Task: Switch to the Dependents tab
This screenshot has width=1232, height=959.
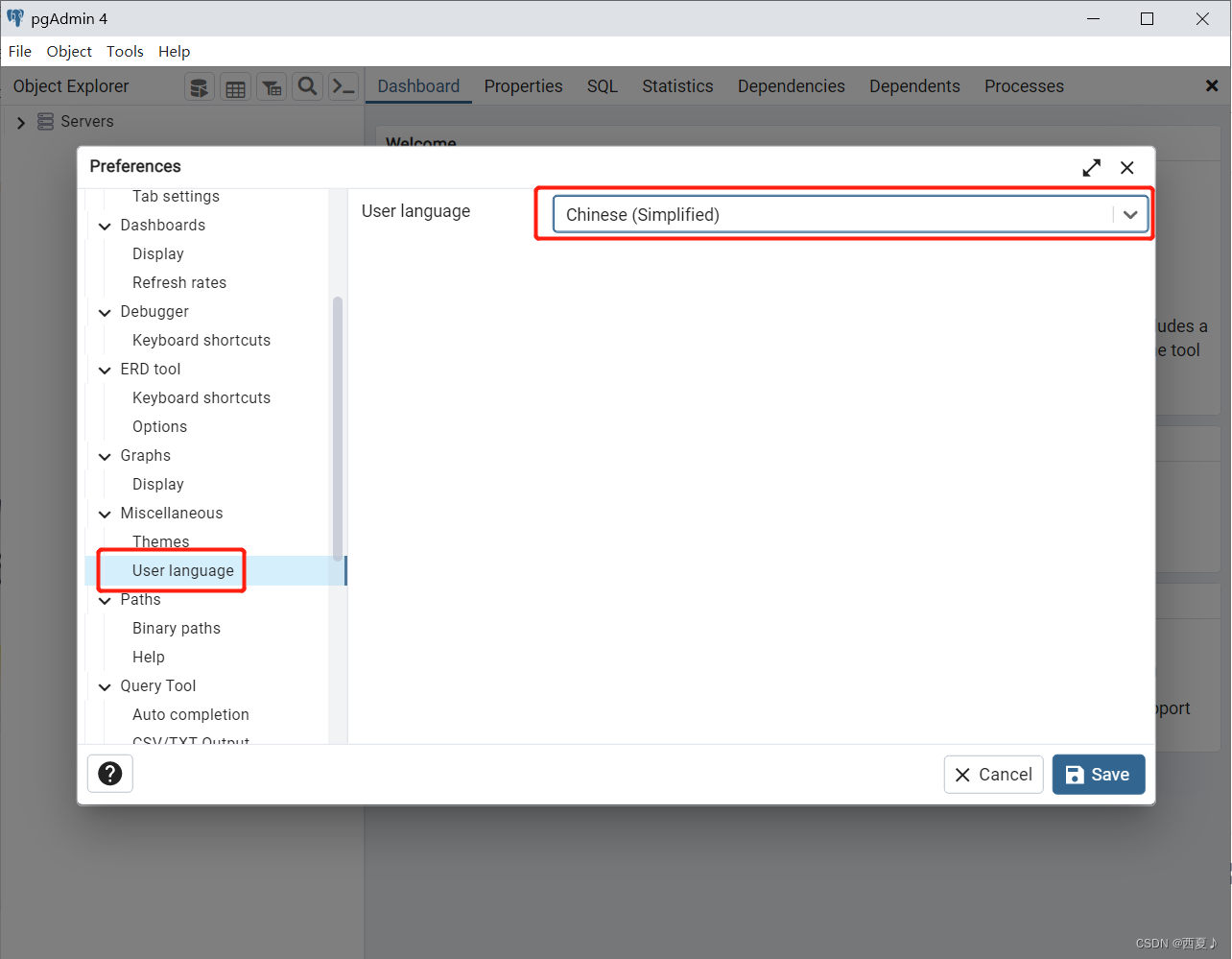Action: 914,86
